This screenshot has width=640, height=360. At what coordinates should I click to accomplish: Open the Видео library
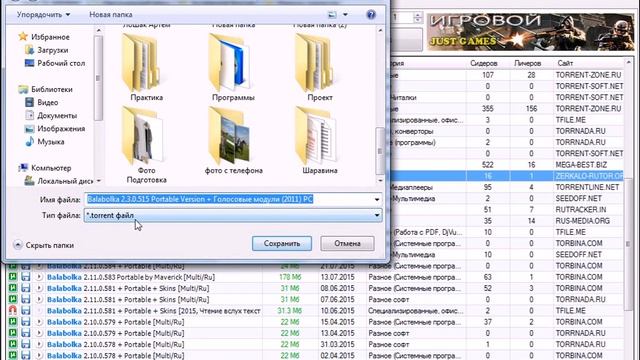point(42,102)
